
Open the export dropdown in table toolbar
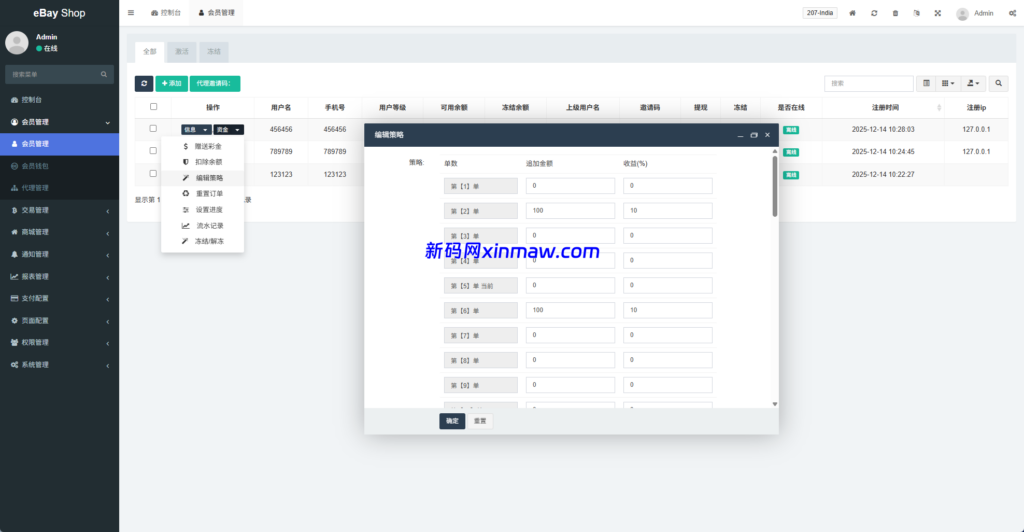pyautogui.click(x=973, y=84)
